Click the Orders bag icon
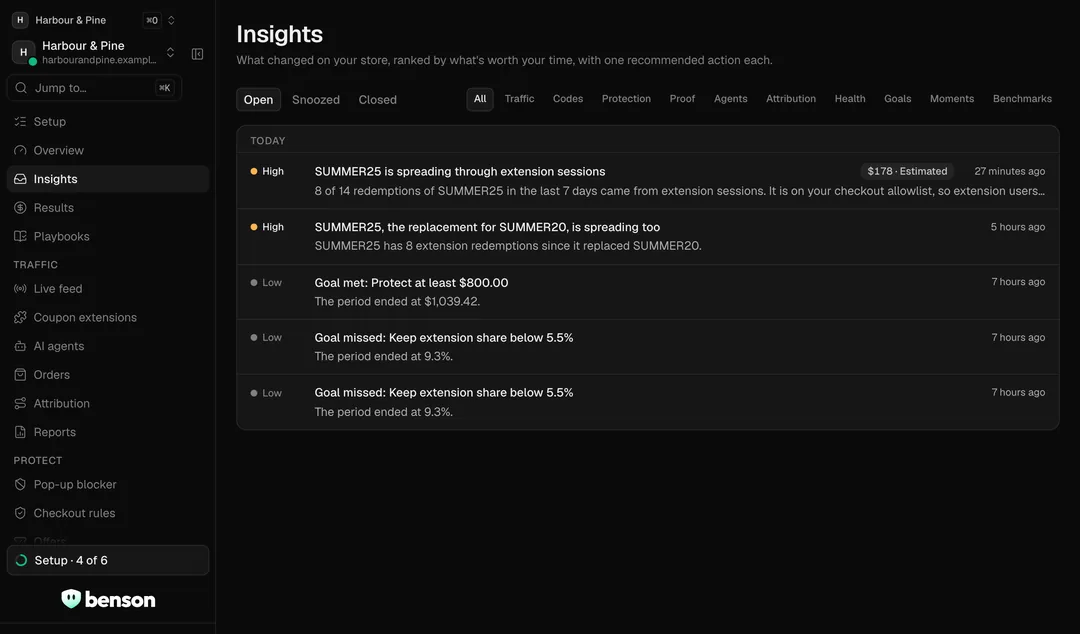 point(20,375)
